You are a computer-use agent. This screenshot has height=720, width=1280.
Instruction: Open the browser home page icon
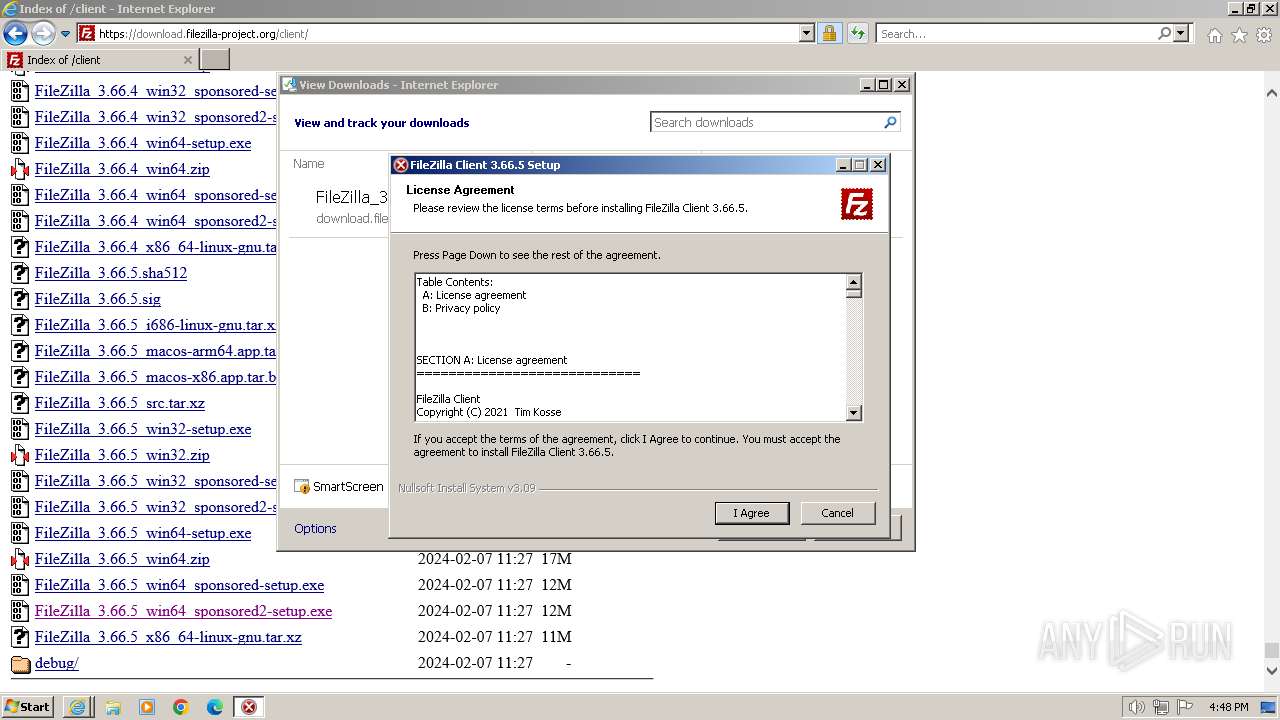point(1214,33)
